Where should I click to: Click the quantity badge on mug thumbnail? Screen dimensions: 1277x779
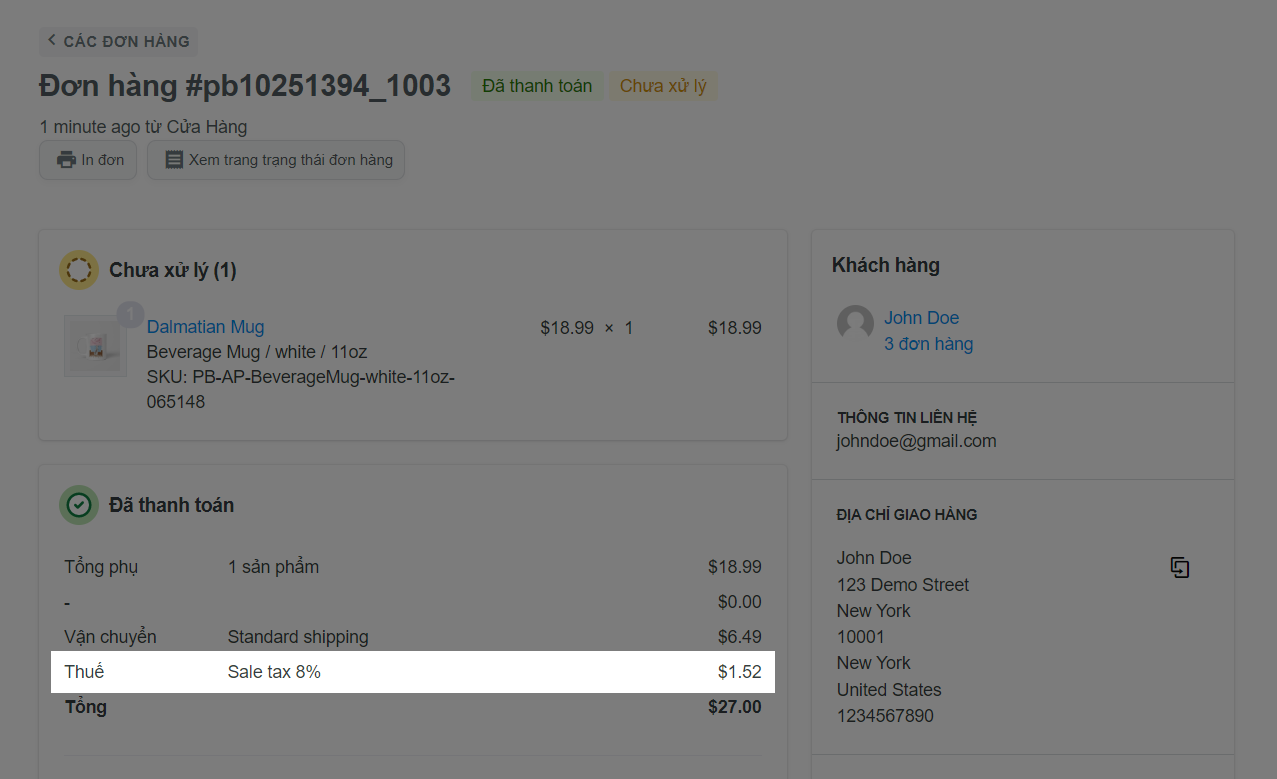[130, 315]
